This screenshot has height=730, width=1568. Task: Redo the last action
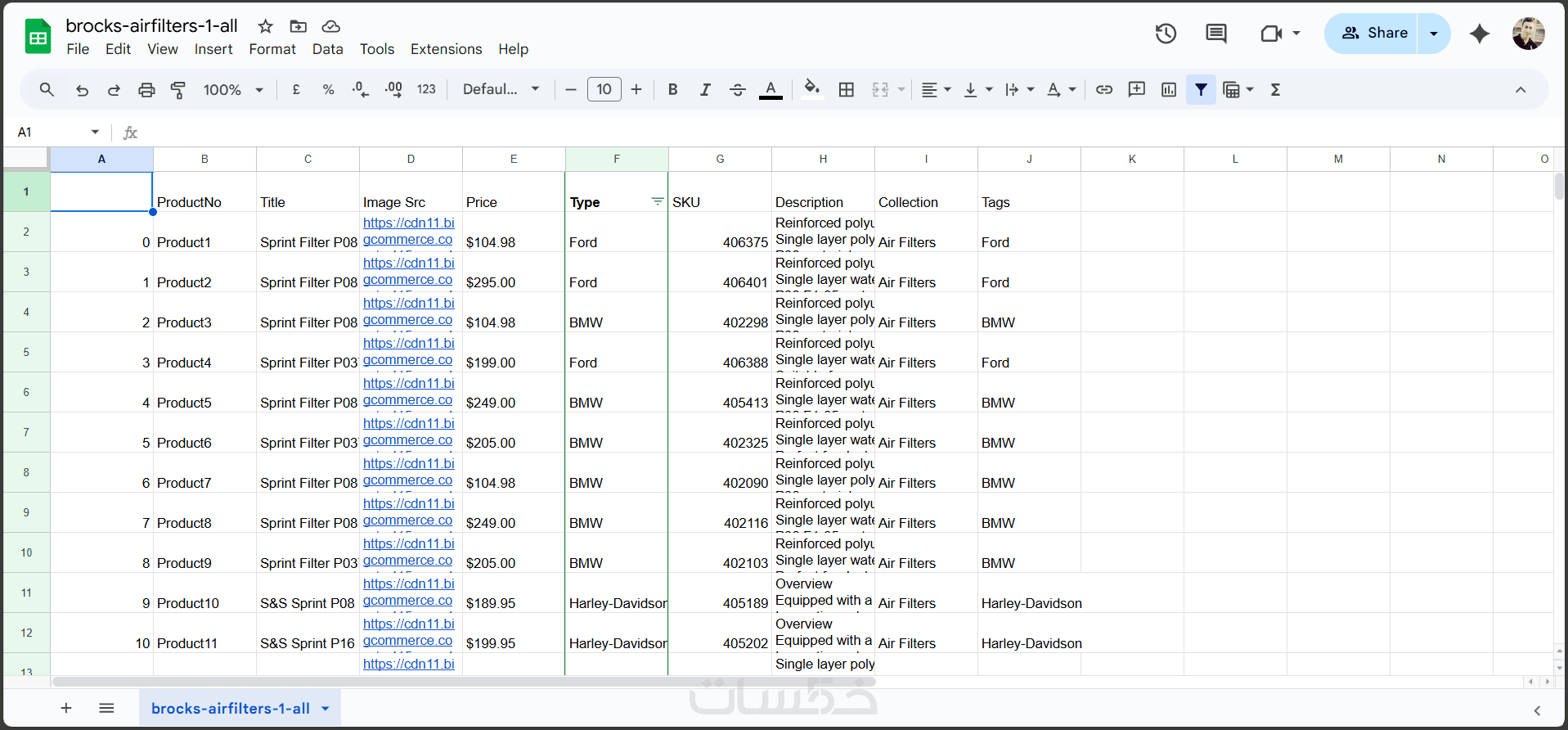[114, 89]
